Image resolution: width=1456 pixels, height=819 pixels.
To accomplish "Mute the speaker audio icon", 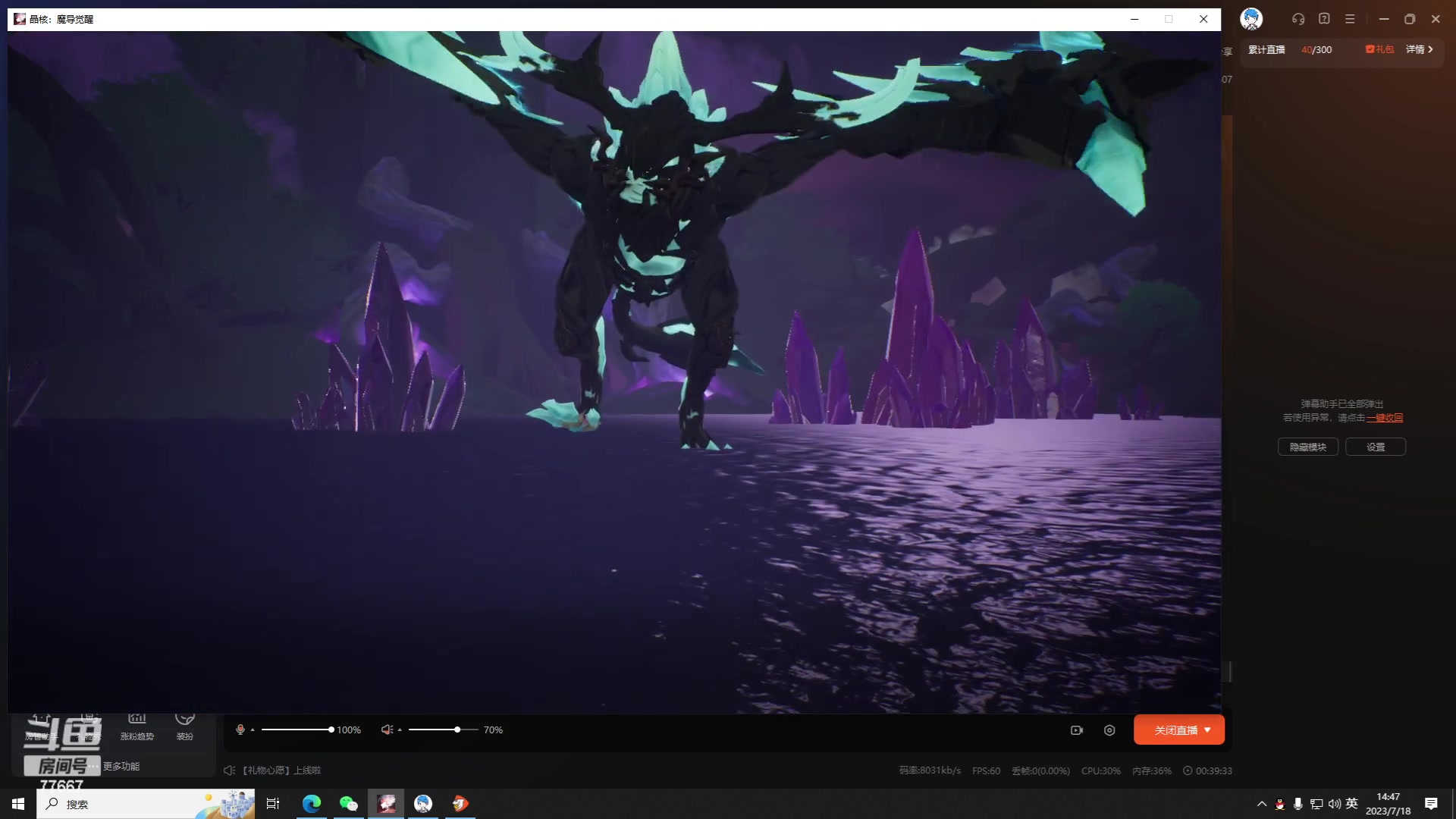I will 387,730.
